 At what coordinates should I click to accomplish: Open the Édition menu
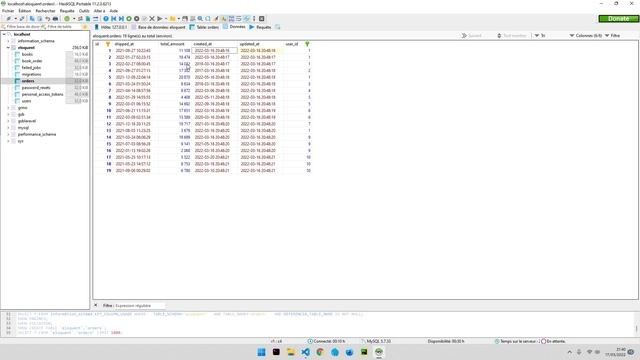[x=25, y=11]
